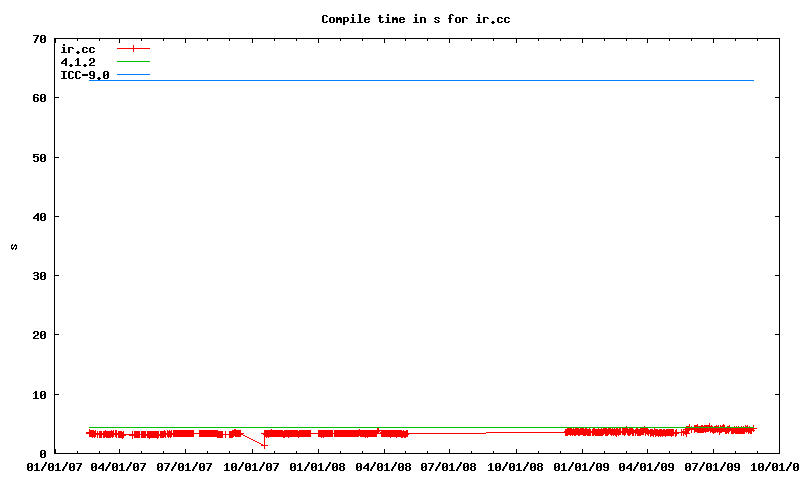The height and width of the screenshot is (480, 800).
Task: Select the 01/01/07 date on x-axis
Action: pyautogui.click(x=55, y=467)
